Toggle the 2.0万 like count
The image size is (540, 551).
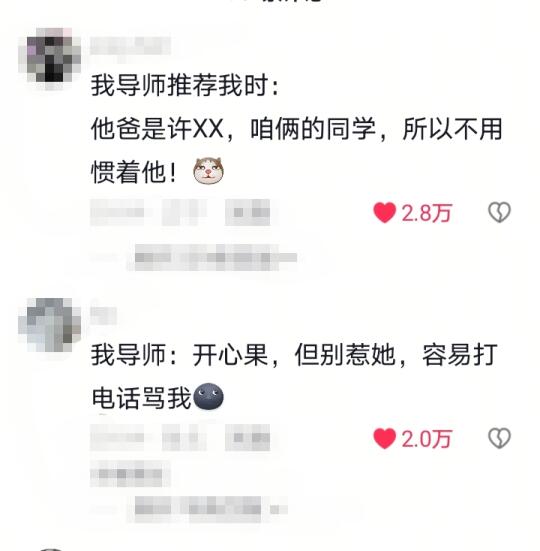tap(426, 439)
